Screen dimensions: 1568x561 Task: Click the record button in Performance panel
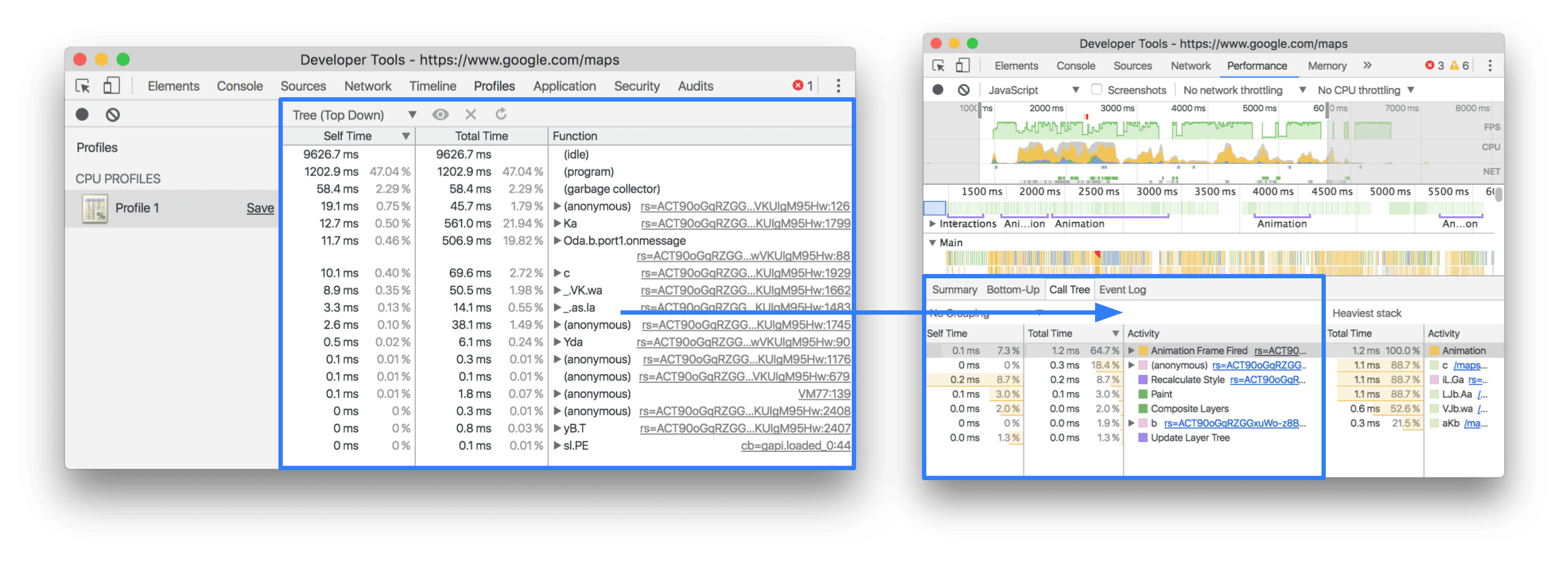[x=938, y=90]
